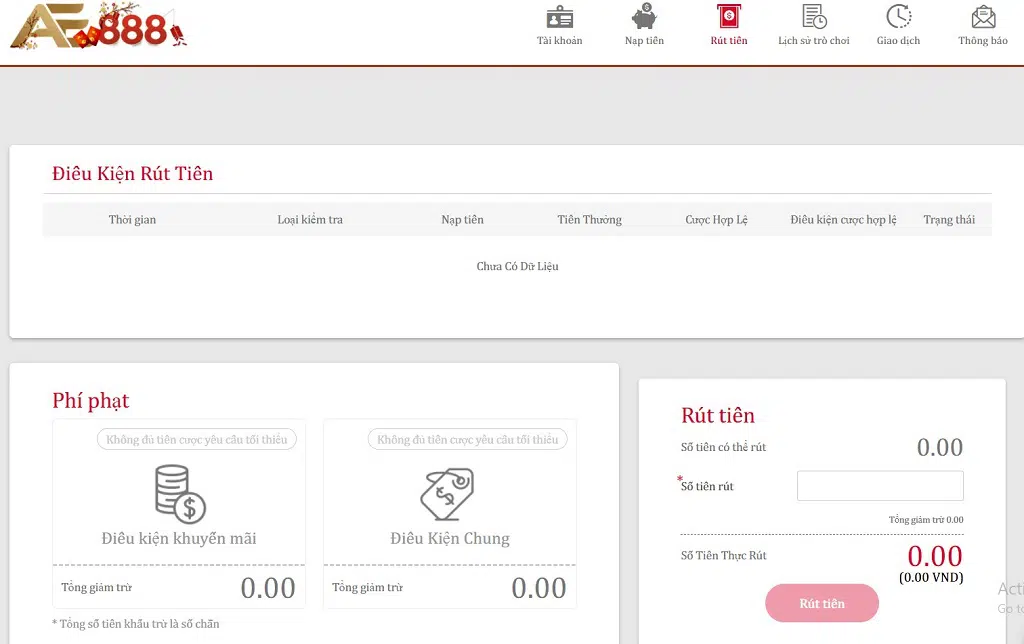The image size is (1024, 644).
Task: Focus the Số tiền rút input field
Action: [880, 486]
